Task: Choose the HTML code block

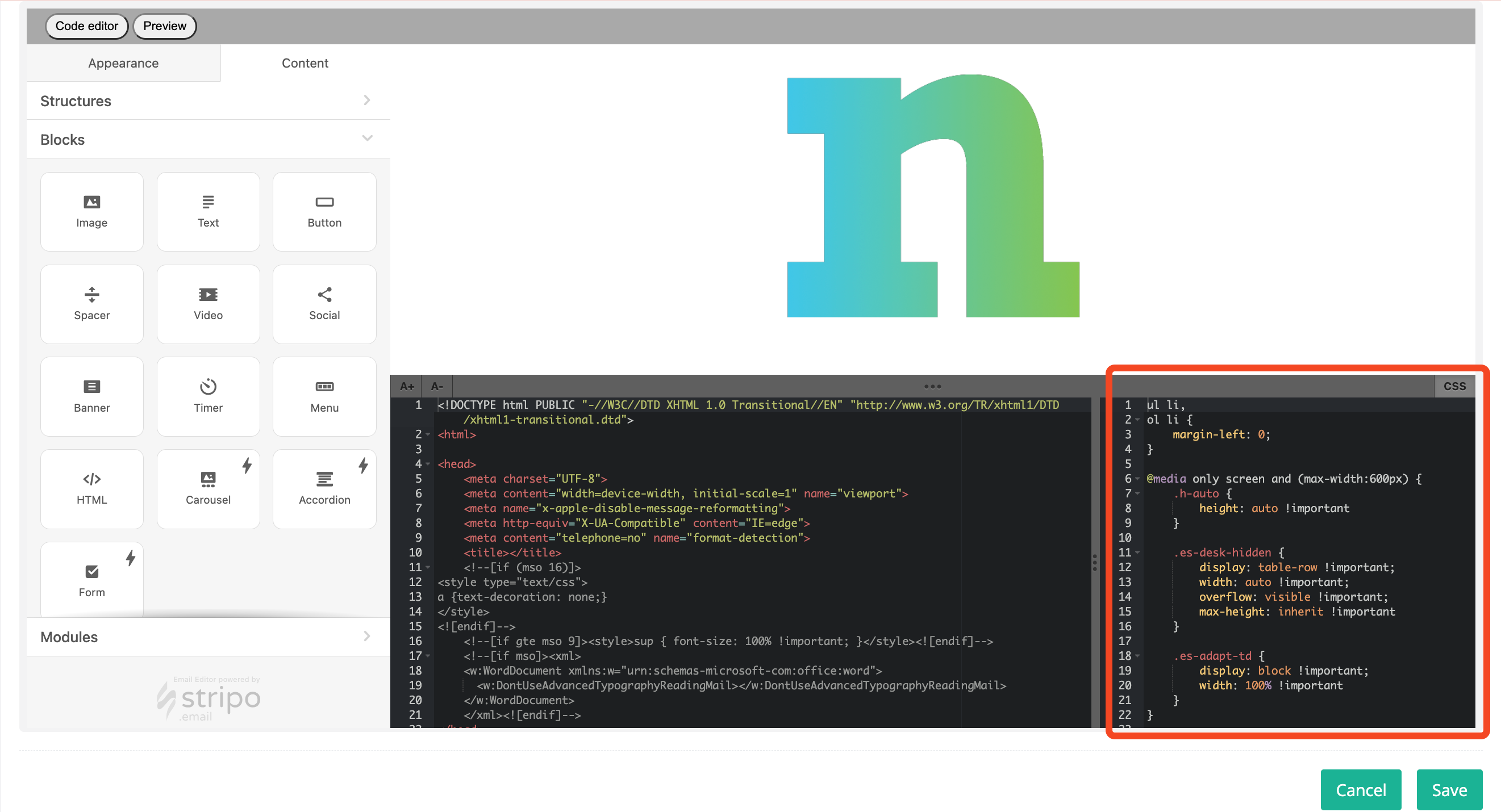Action: click(x=91, y=488)
